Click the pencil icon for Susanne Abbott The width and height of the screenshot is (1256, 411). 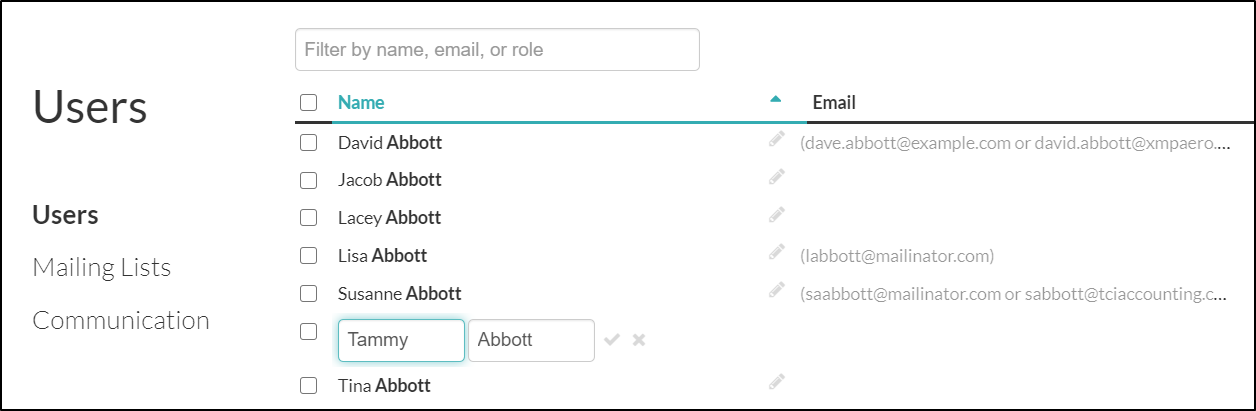[777, 290]
